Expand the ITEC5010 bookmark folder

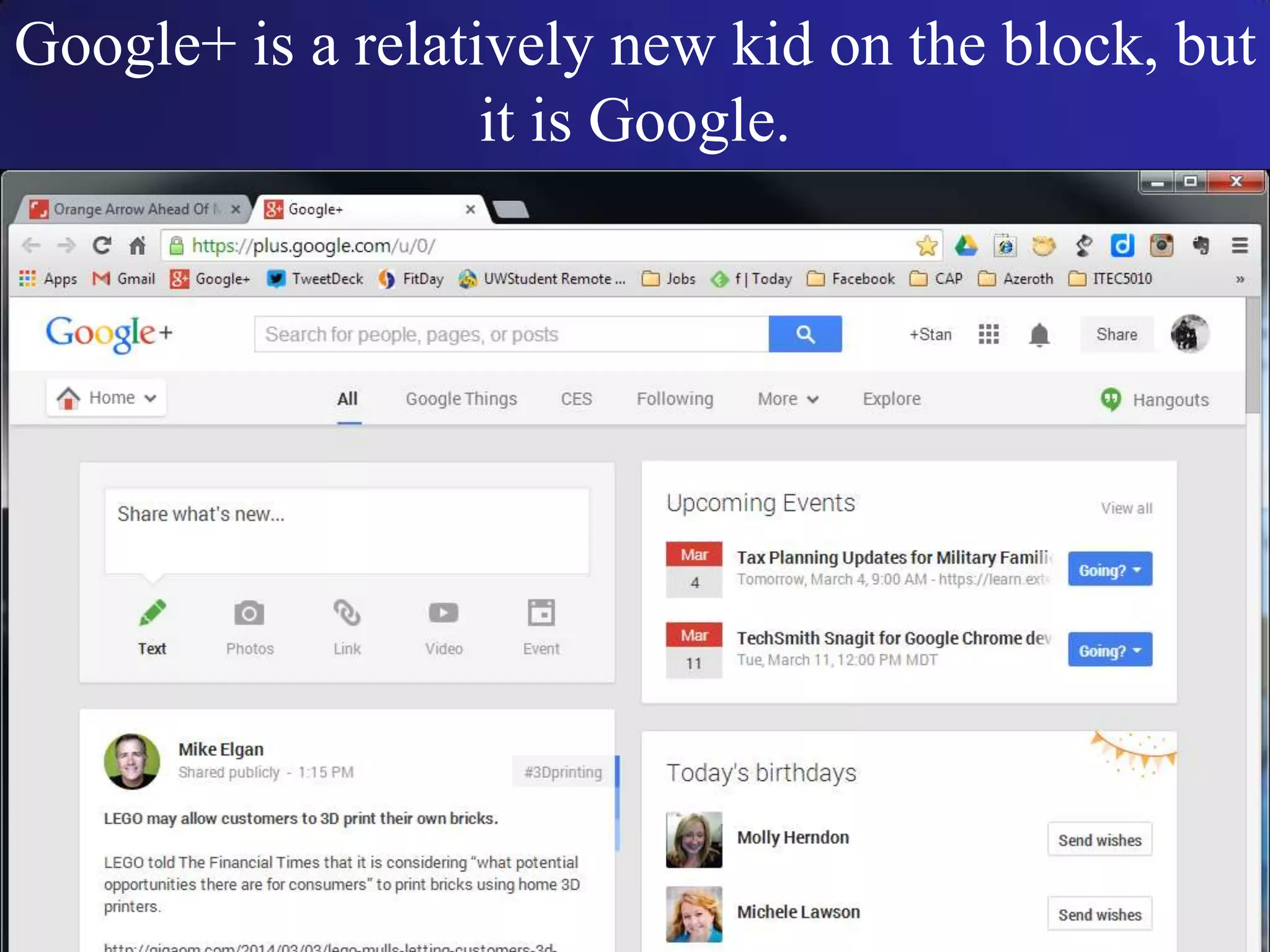(1111, 279)
